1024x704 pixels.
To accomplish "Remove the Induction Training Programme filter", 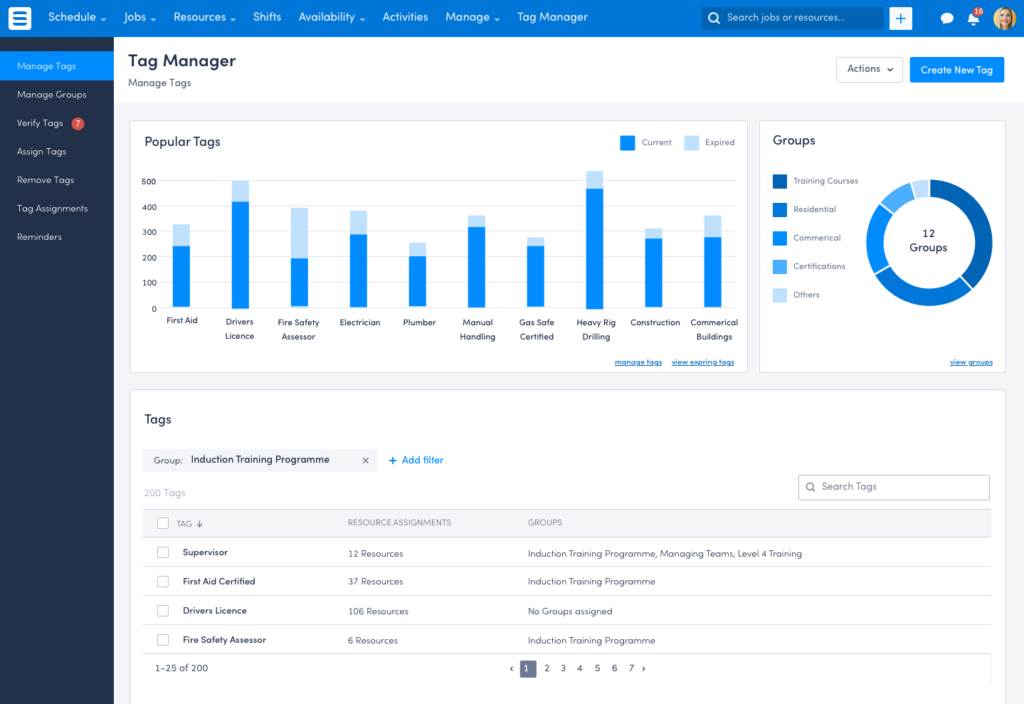I will click(x=365, y=460).
